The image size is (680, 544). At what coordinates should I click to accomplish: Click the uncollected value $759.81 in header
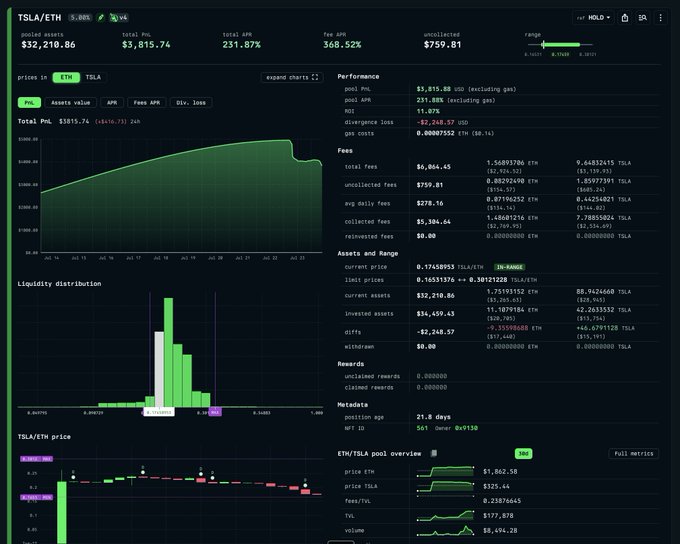442,44
